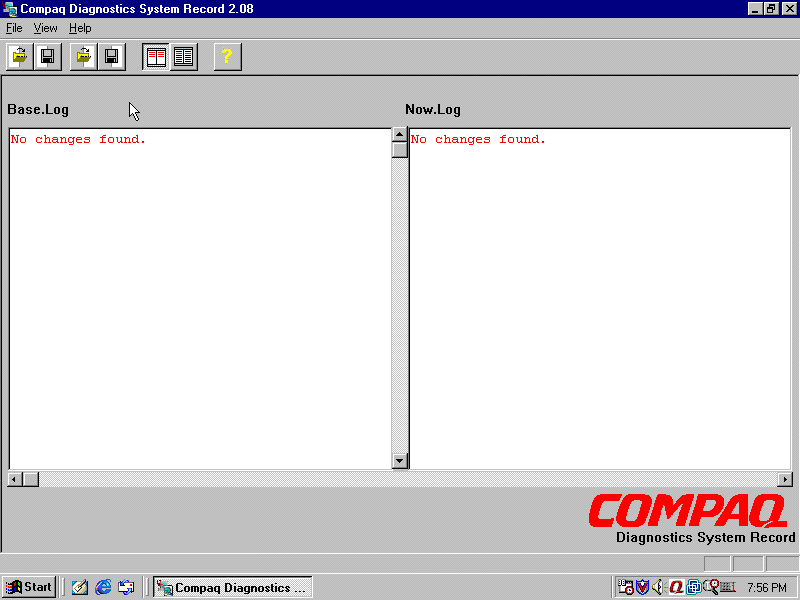Launch the notepad-and-pencil quick launch icon
Image resolution: width=800 pixels, height=600 pixels.
tap(80, 587)
